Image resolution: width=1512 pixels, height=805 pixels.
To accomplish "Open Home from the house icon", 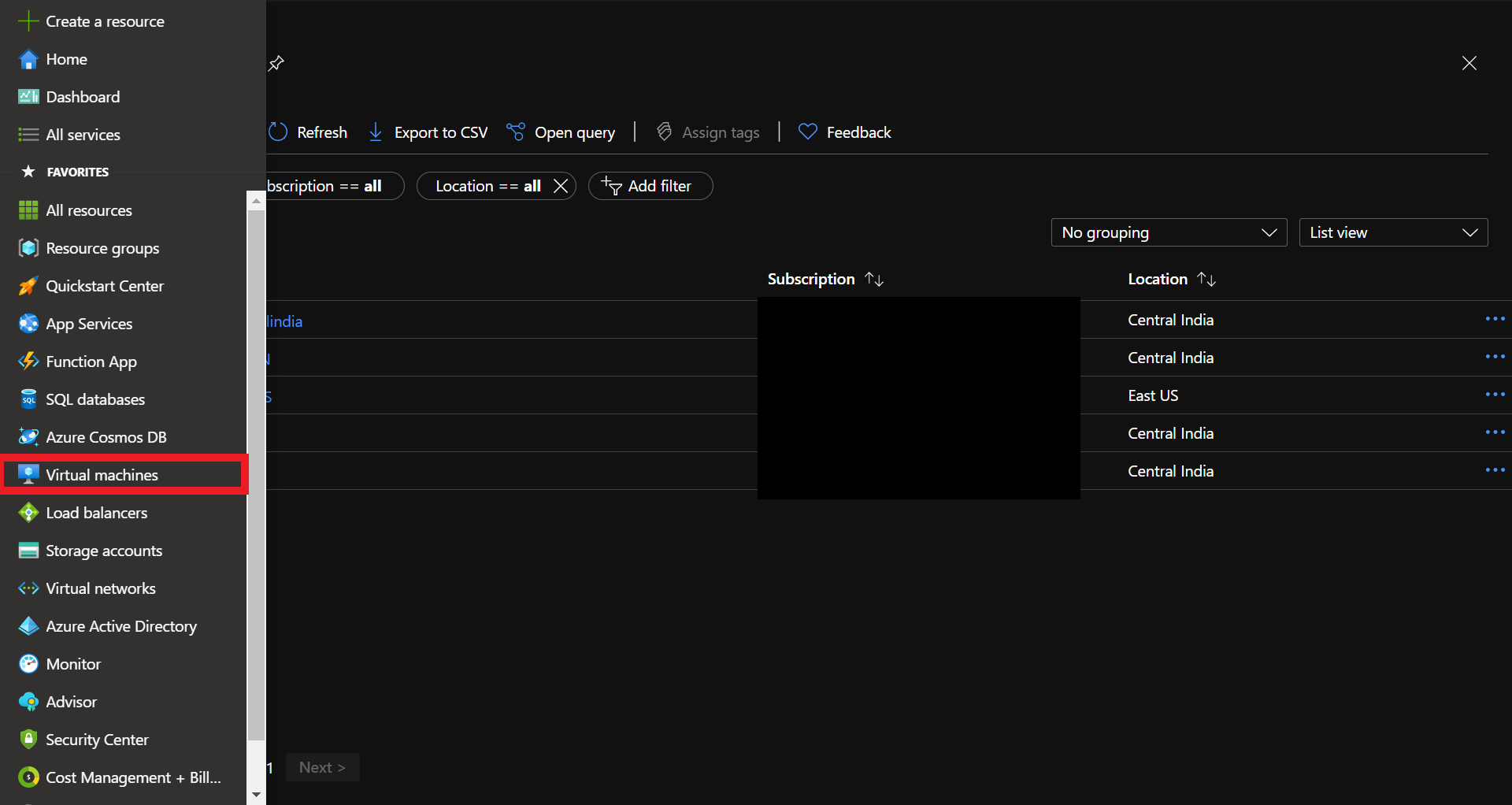I will click(x=28, y=59).
